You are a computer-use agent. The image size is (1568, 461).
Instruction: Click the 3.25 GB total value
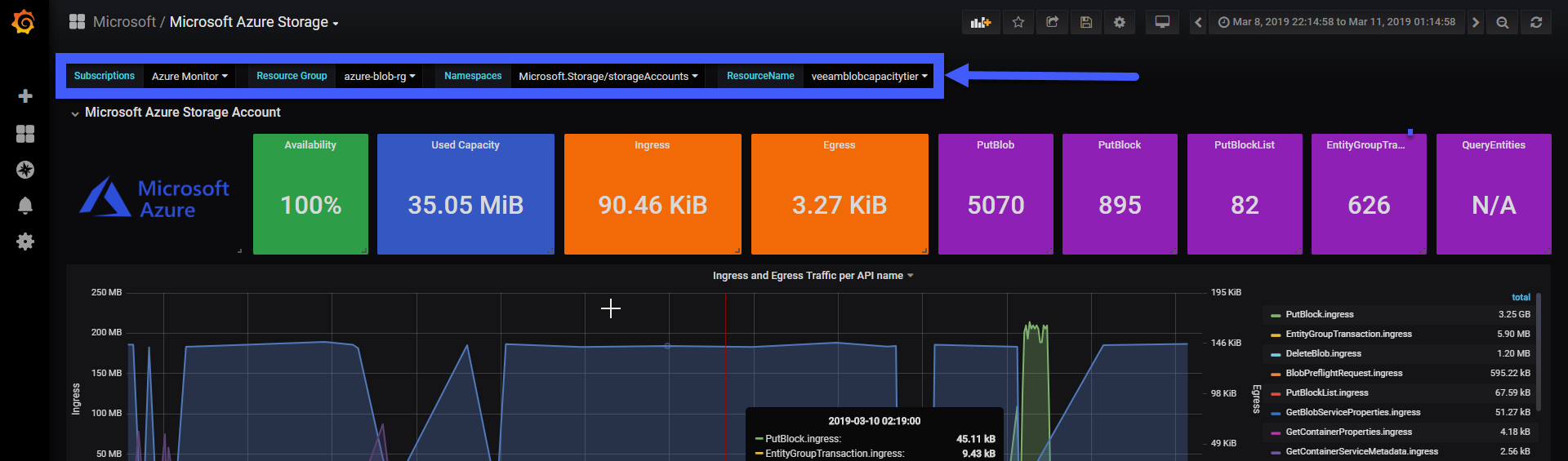pos(1514,314)
